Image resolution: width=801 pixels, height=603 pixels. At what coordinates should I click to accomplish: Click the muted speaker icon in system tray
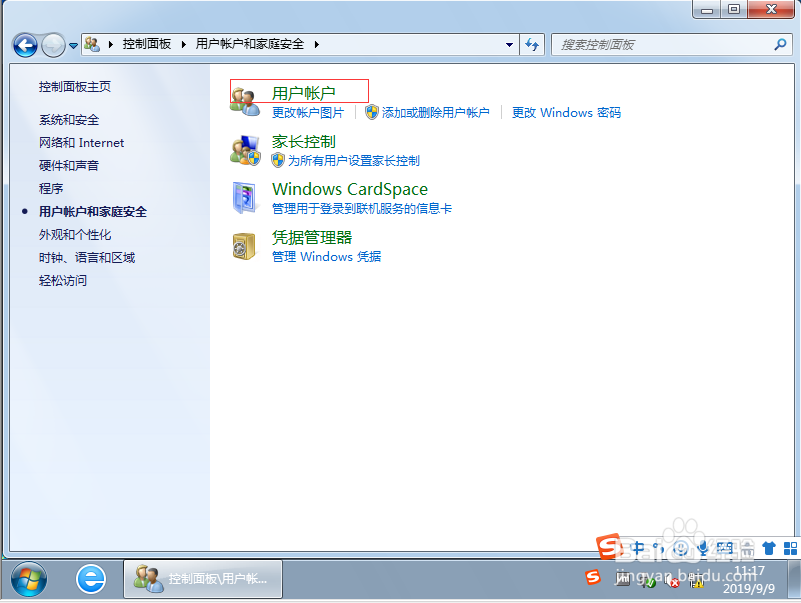click(x=670, y=581)
